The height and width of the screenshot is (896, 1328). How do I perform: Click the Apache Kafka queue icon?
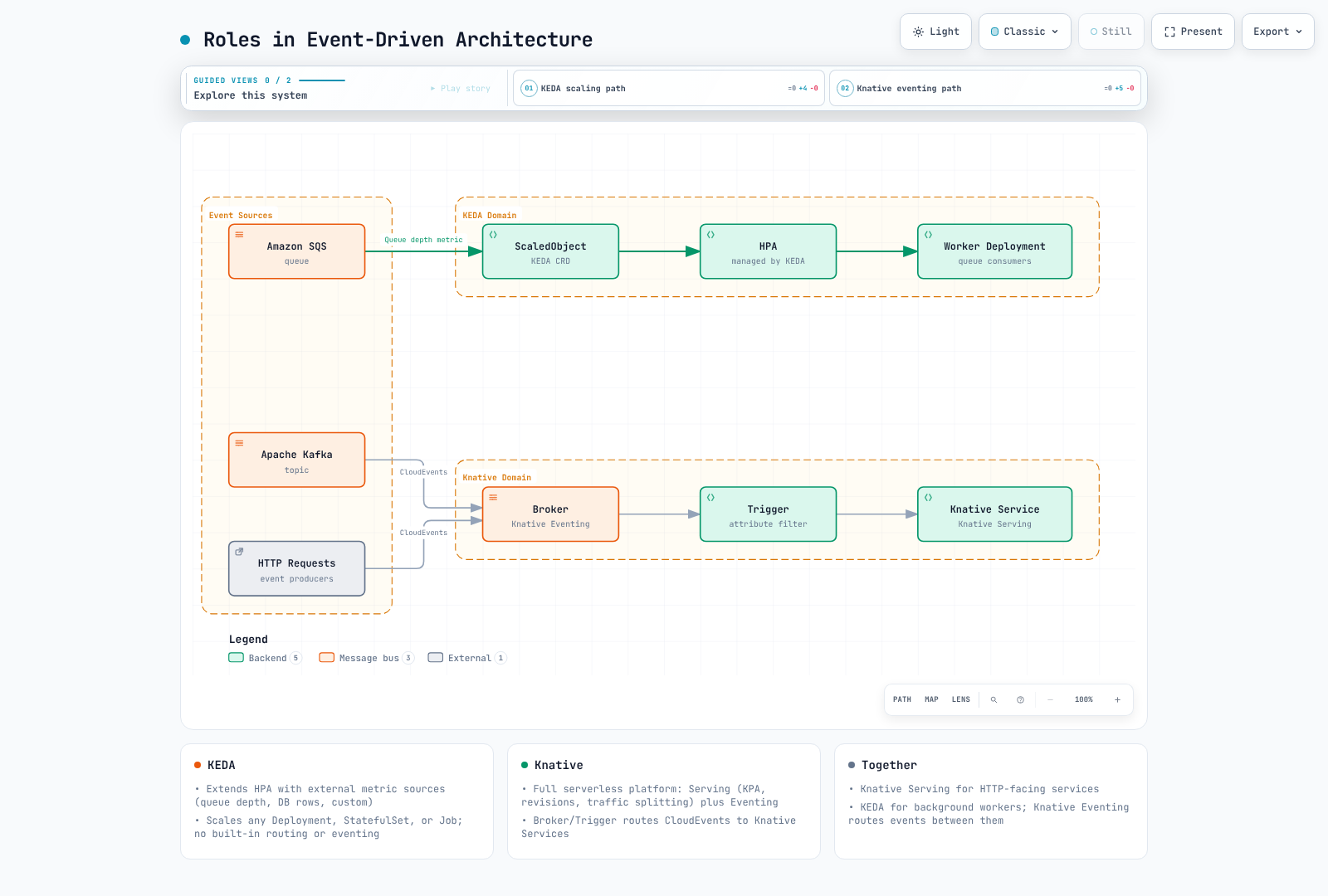[x=239, y=443]
